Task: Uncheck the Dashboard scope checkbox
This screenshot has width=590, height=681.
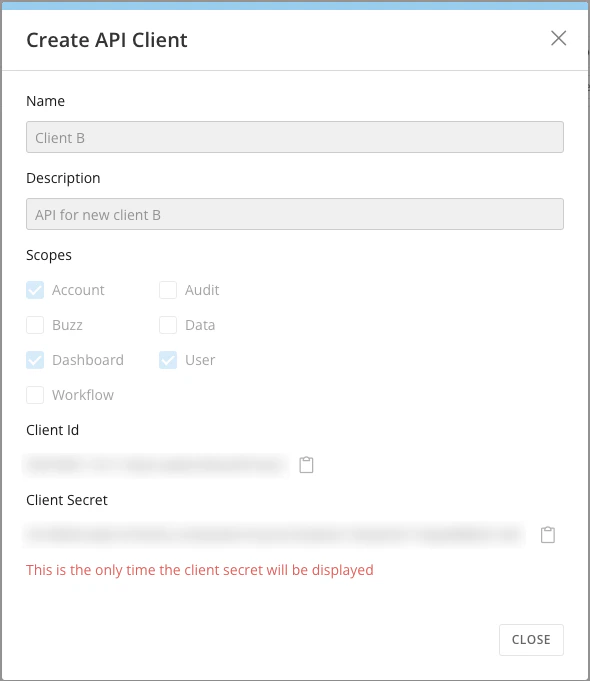Action: pyautogui.click(x=35, y=360)
